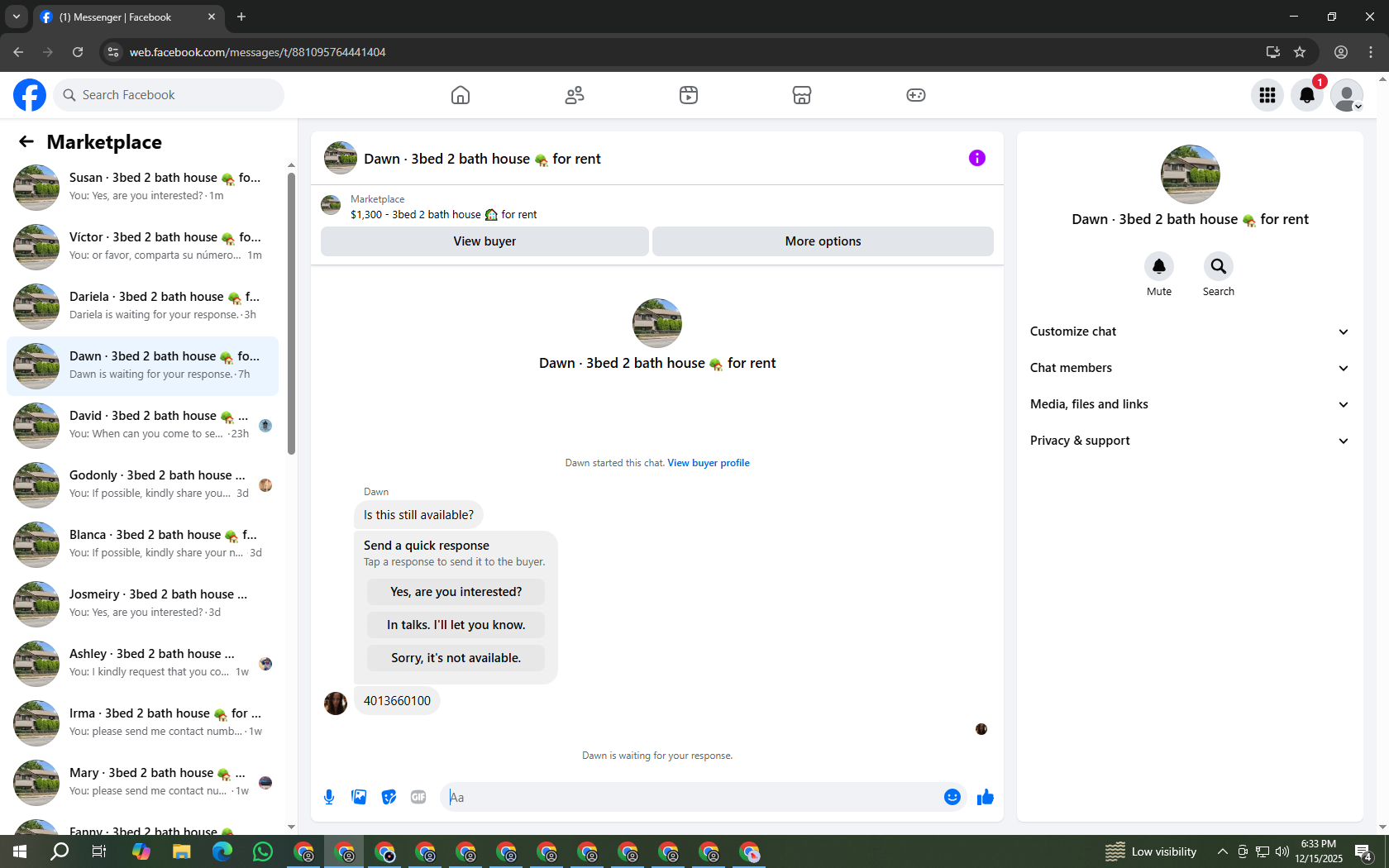Screen dimensions: 1389x868
Task: Search within the Dawn conversation
Action: tap(1219, 266)
